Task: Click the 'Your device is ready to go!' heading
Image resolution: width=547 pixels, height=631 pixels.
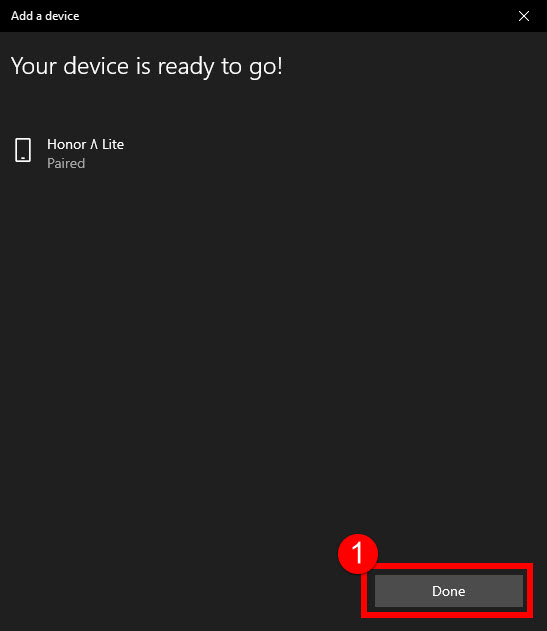Action: point(147,66)
